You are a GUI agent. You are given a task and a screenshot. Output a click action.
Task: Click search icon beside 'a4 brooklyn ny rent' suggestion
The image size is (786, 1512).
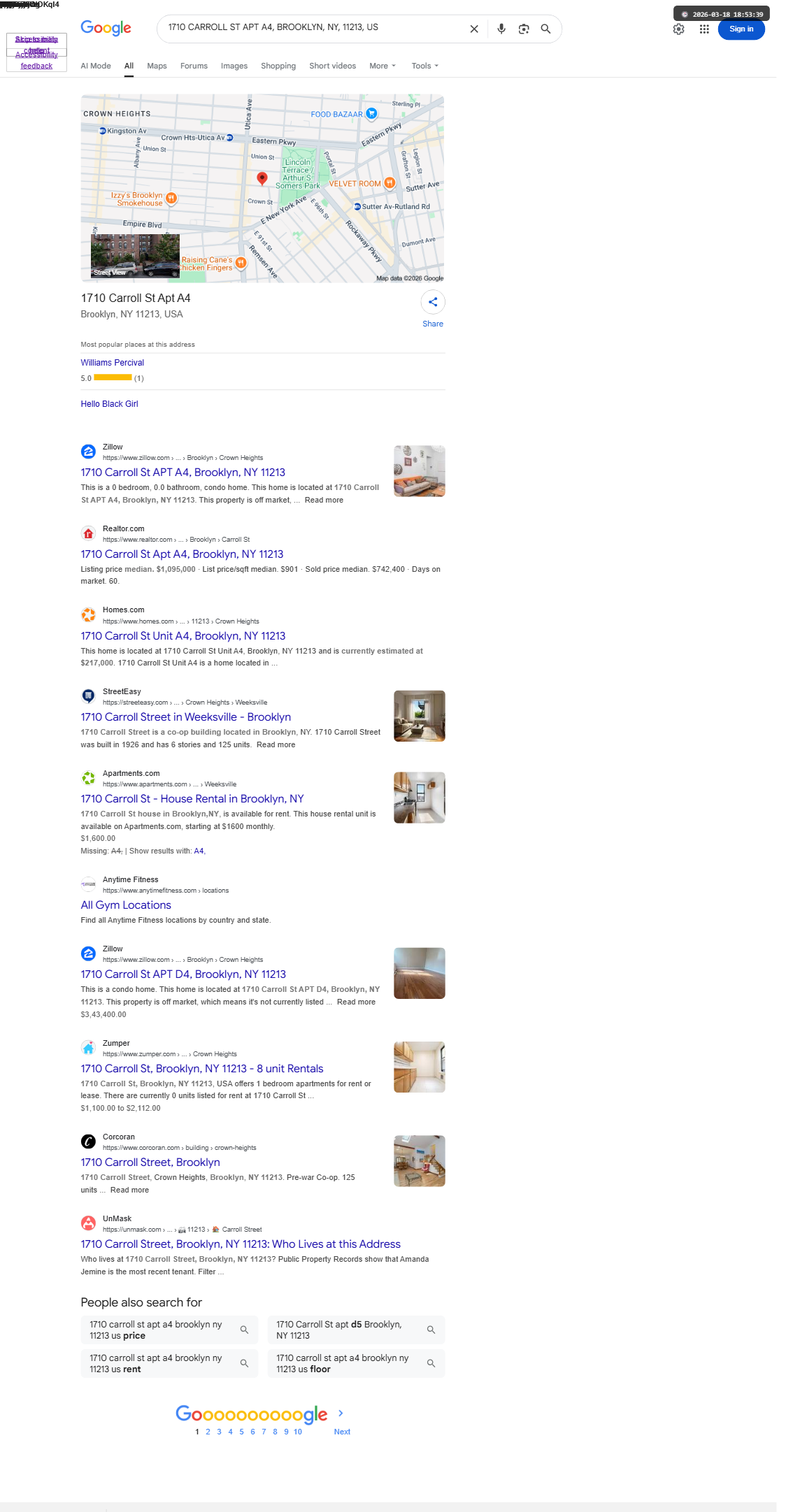point(244,1363)
